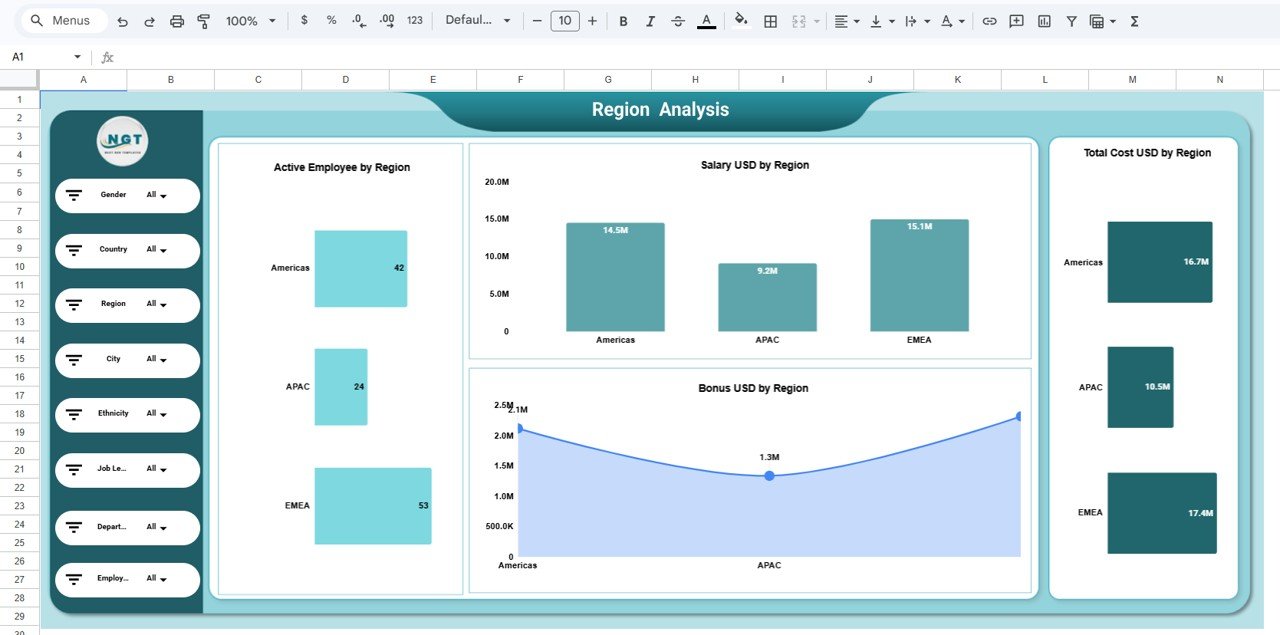Select the paint format roller icon
The height and width of the screenshot is (635, 1280).
[204, 21]
